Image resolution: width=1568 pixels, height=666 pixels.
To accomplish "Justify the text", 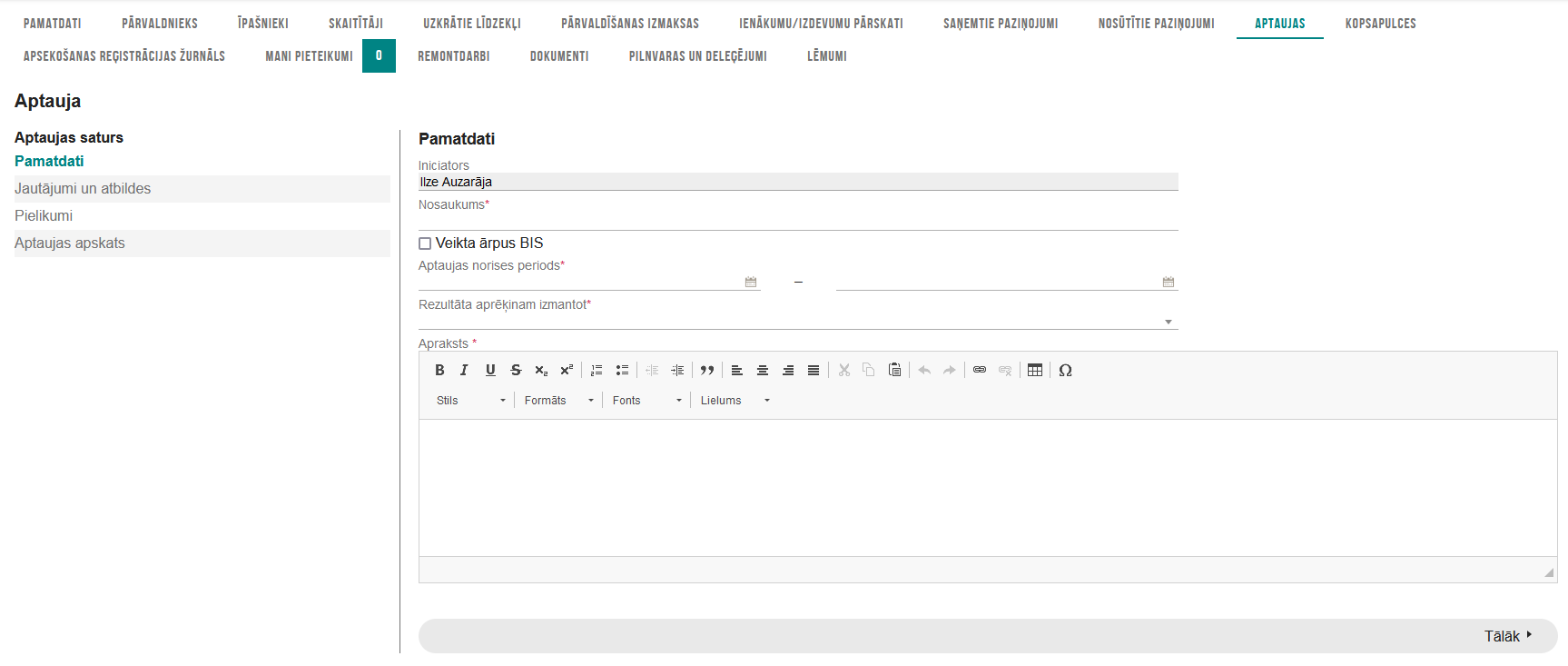I will pyautogui.click(x=814, y=370).
